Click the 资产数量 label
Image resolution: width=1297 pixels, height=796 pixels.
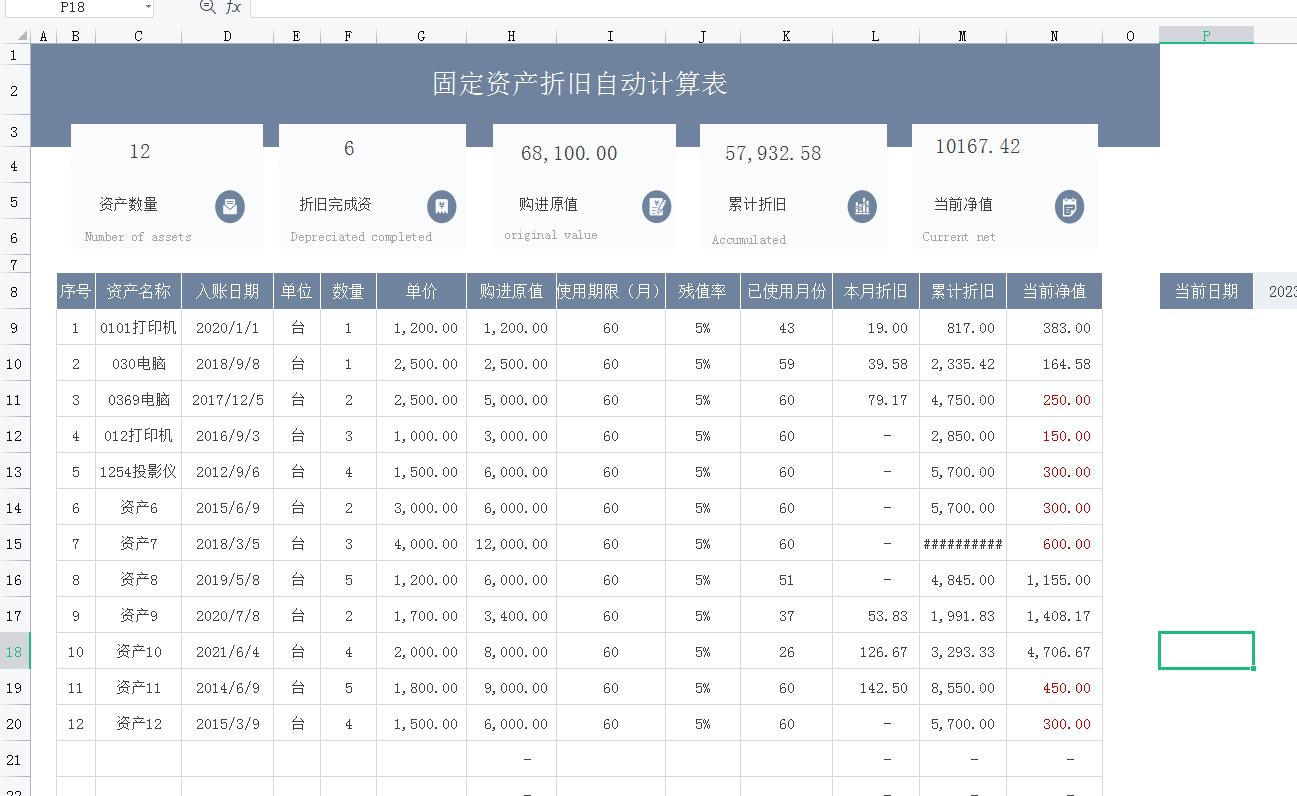tap(128, 204)
